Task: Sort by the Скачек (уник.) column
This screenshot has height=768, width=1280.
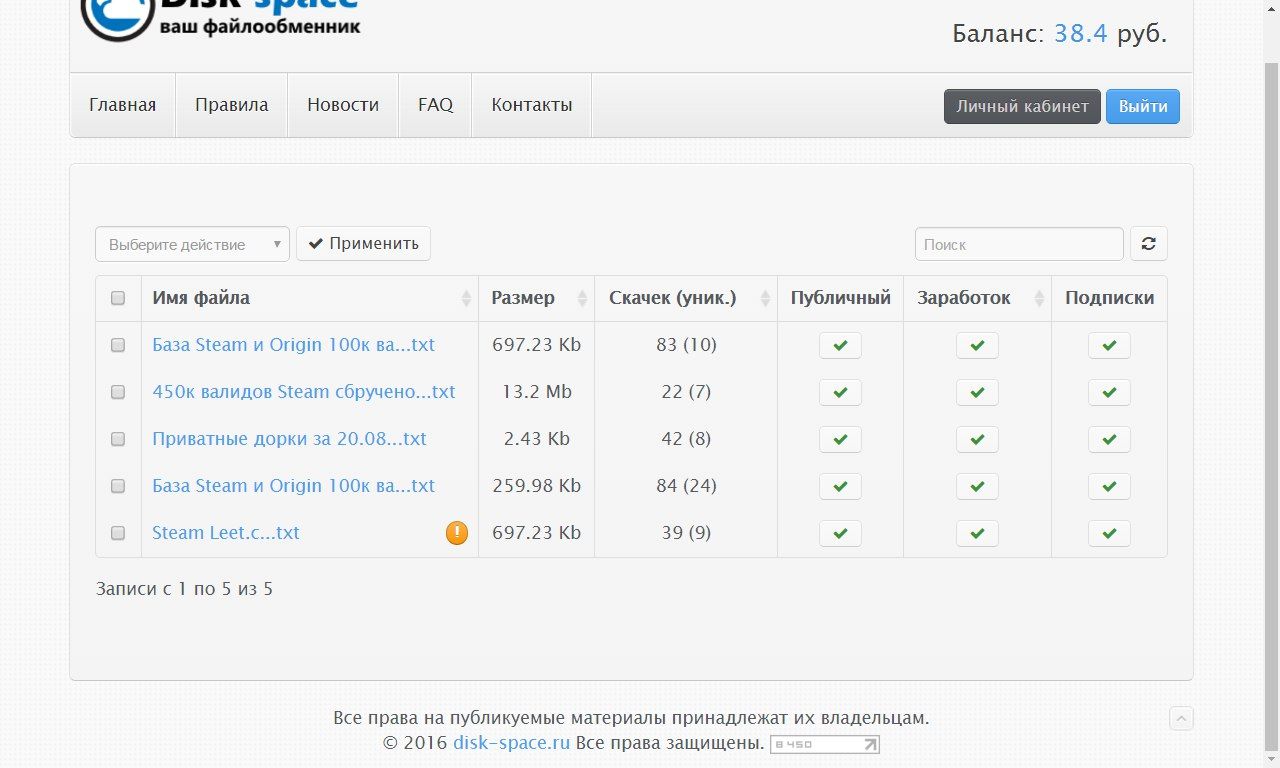Action: 686,298
